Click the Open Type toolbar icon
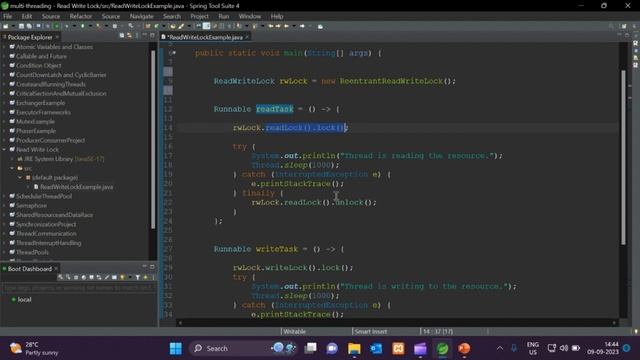This screenshot has width=640, height=360. point(173,26)
